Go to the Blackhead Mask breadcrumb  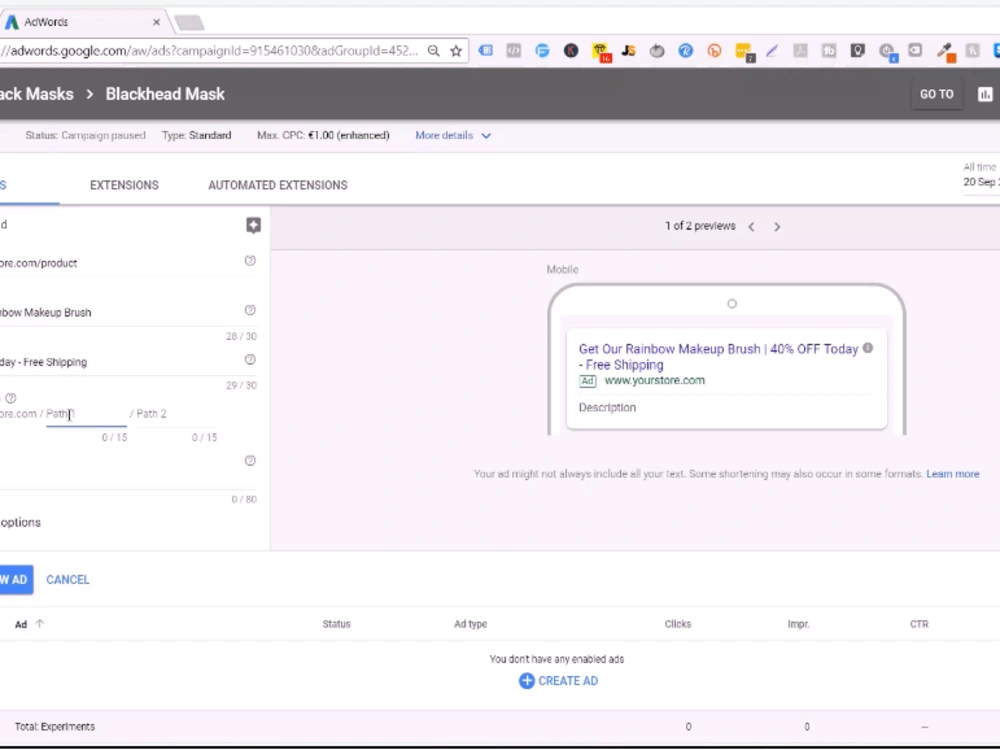(165, 94)
